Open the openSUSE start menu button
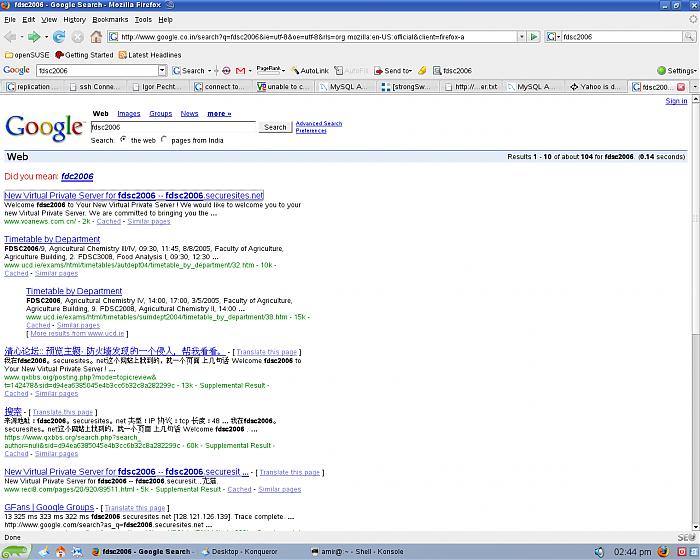The image size is (700, 560). point(15,552)
